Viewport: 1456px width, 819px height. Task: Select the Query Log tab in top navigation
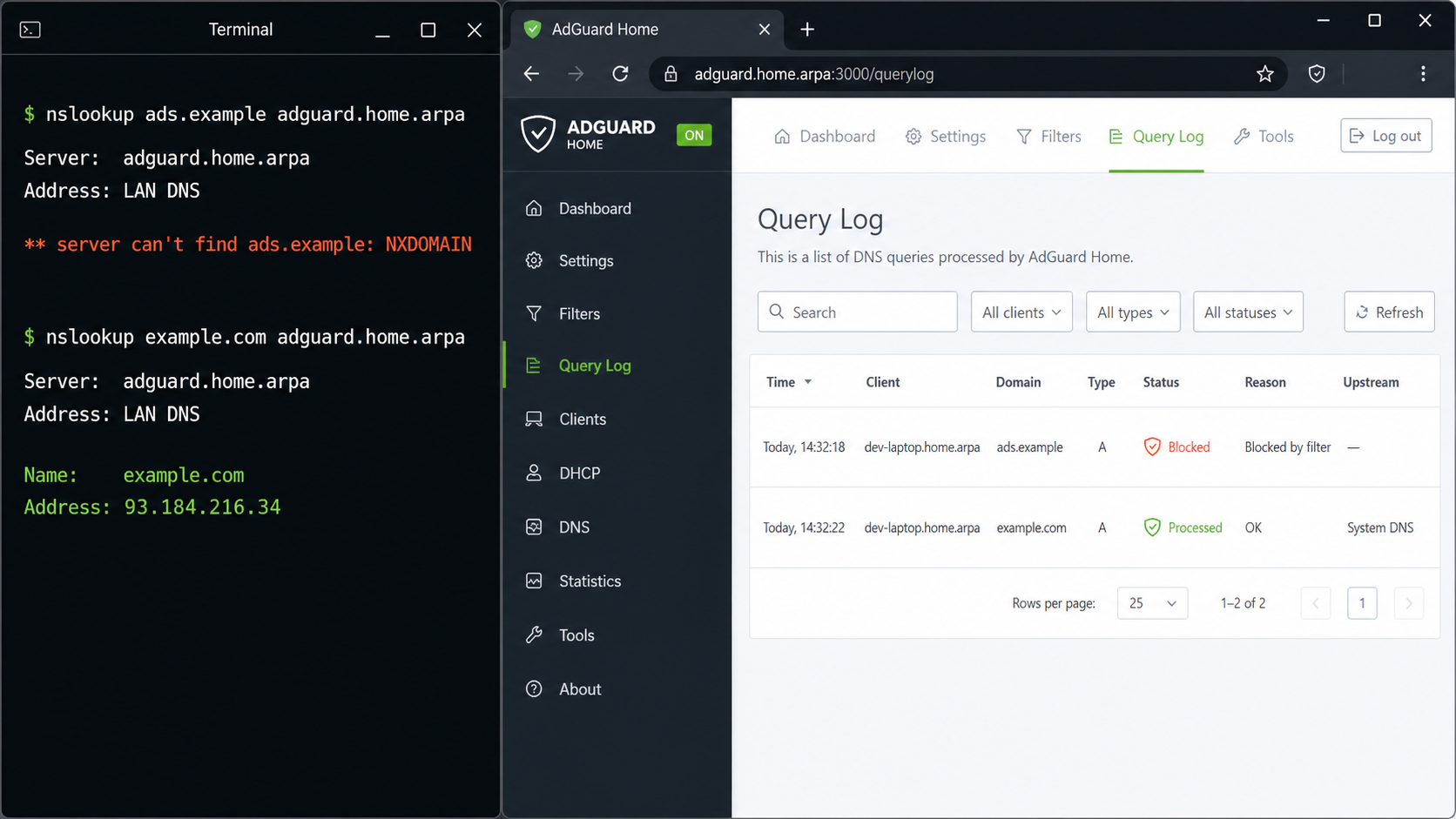[x=1156, y=136]
